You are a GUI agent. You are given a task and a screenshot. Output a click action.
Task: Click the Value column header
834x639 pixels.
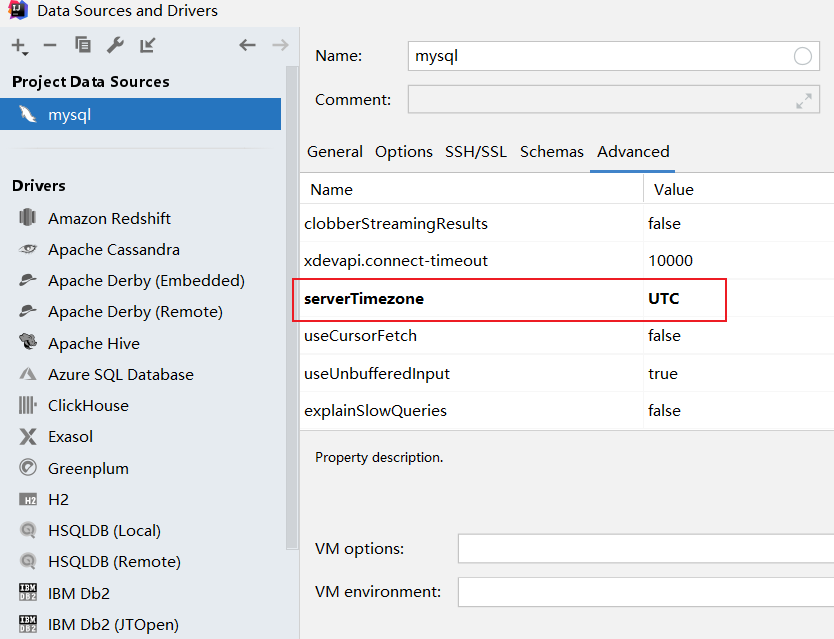pyautogui.click(x=673, y=190)
